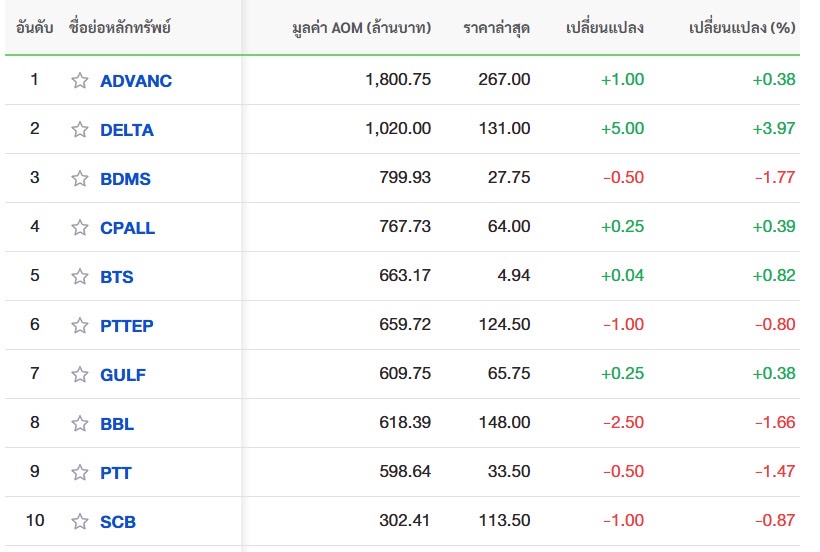Viewport: 820px width, 552px height.
Task: Open the GULF ticker link
Action: pos(123,375)
